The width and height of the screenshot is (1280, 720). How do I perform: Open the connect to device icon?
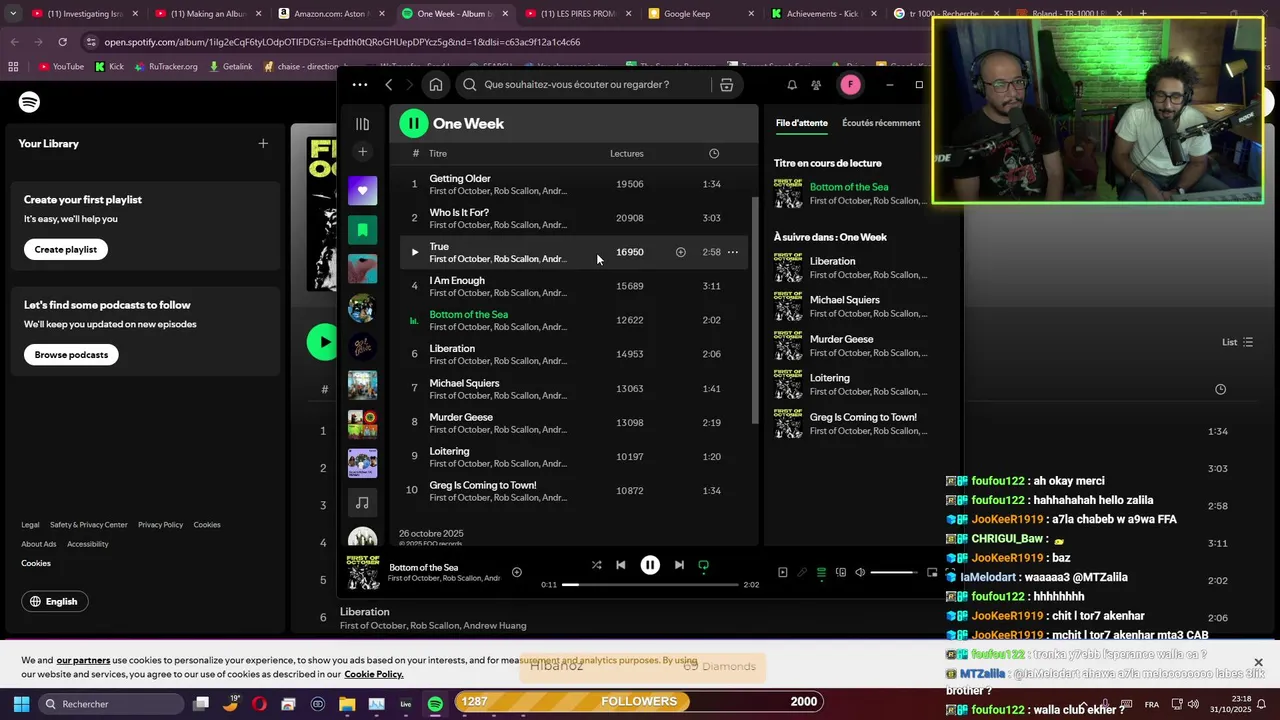click(x=841, y=573)
